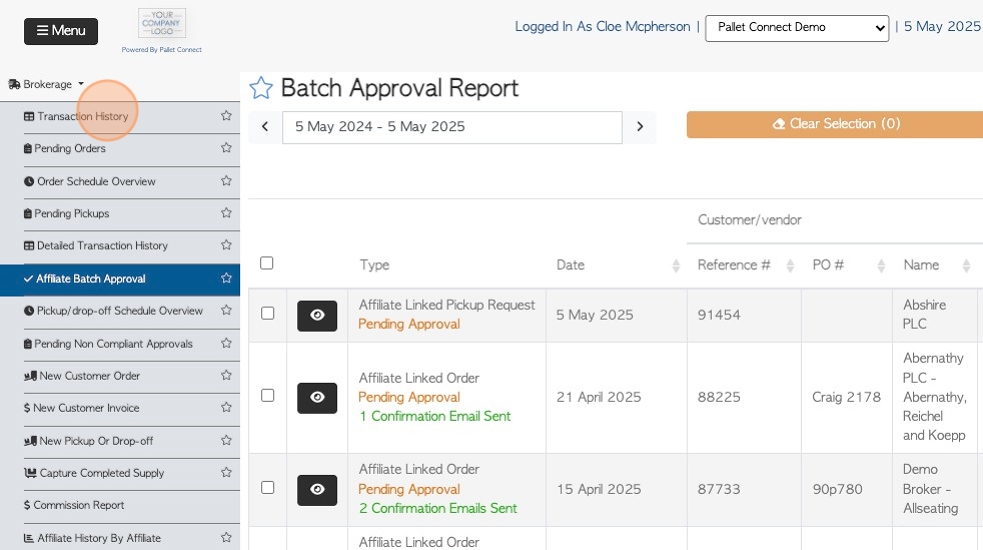Screen dimensions: 983x550
Task: Expand the Brokerage section dropdown
Action: tap(46, 84)
